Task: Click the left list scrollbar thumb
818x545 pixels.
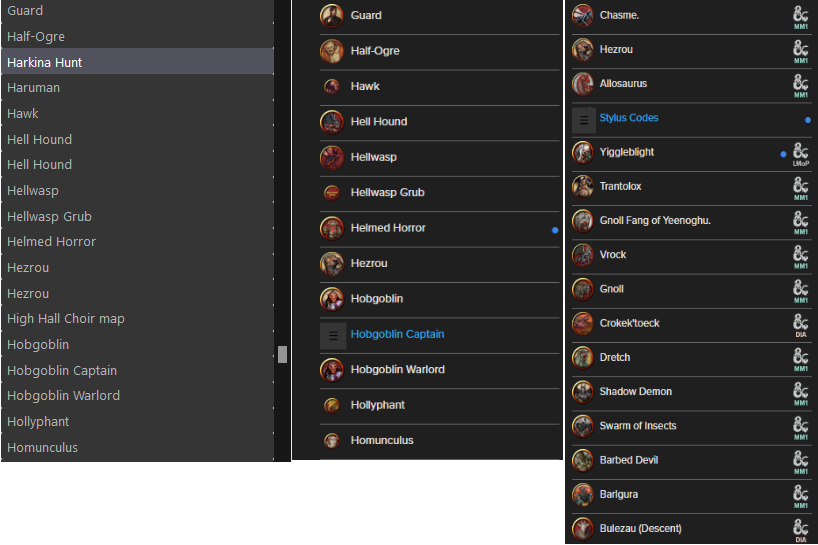Action: [282, 354]
